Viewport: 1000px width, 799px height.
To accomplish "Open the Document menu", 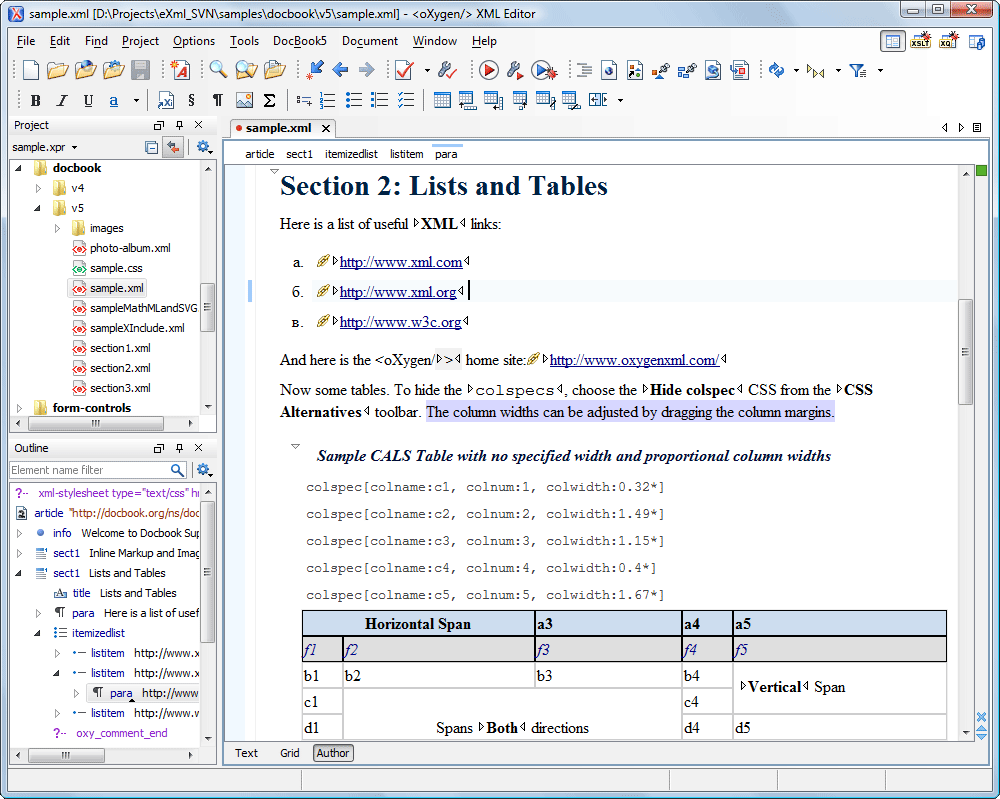I will 370,41.
